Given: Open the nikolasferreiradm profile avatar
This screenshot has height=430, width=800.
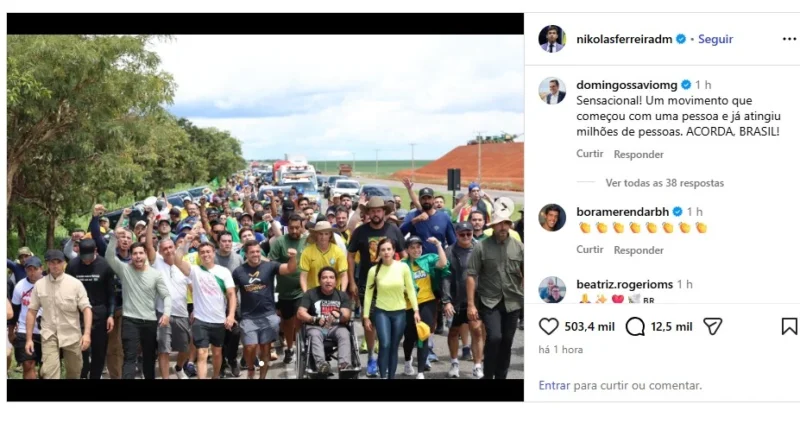Looking at the screenshot, I should pos(552,39).
